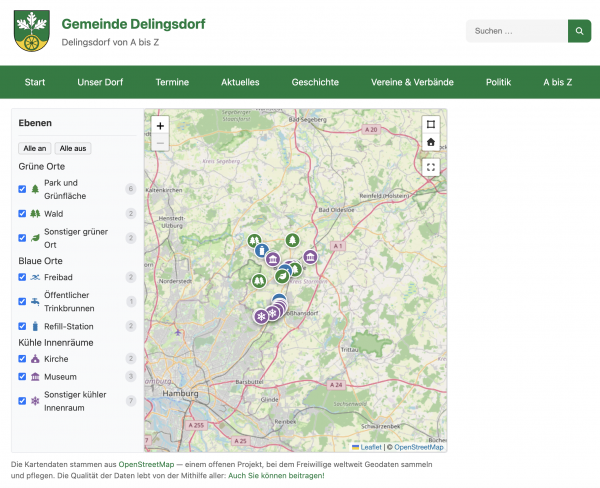Click the green search magnifier button
The width and height of the screenshot is (600, 488).
pos(579,31)
